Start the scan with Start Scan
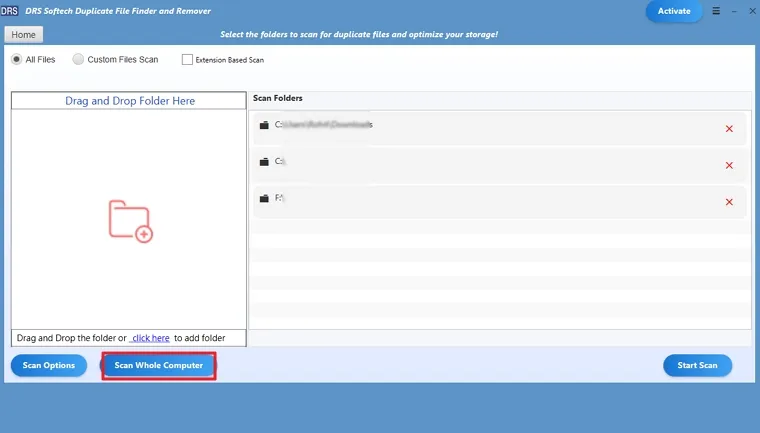Screen dimensions: 760x433 pyautogui.click(x=697, y=365)
